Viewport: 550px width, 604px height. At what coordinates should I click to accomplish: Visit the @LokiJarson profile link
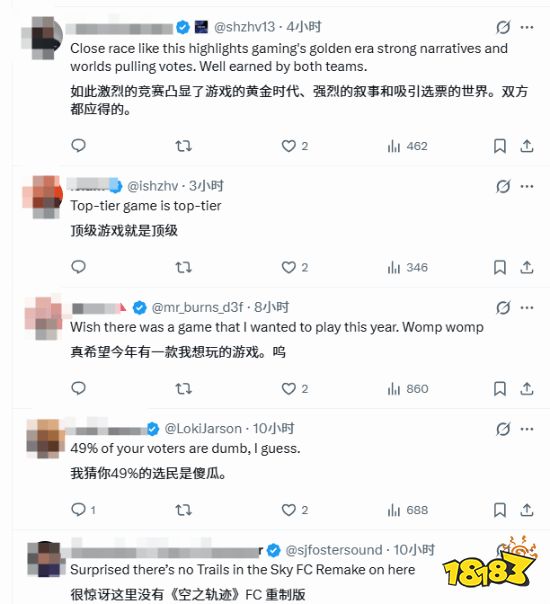click(x=203, y=429)
